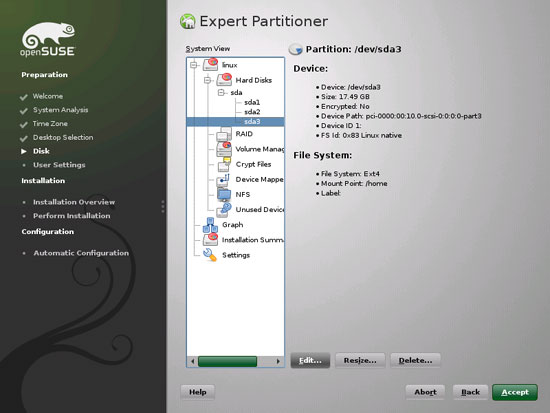Click the Automatic Configuration step
550x413 pixels.
81,253
